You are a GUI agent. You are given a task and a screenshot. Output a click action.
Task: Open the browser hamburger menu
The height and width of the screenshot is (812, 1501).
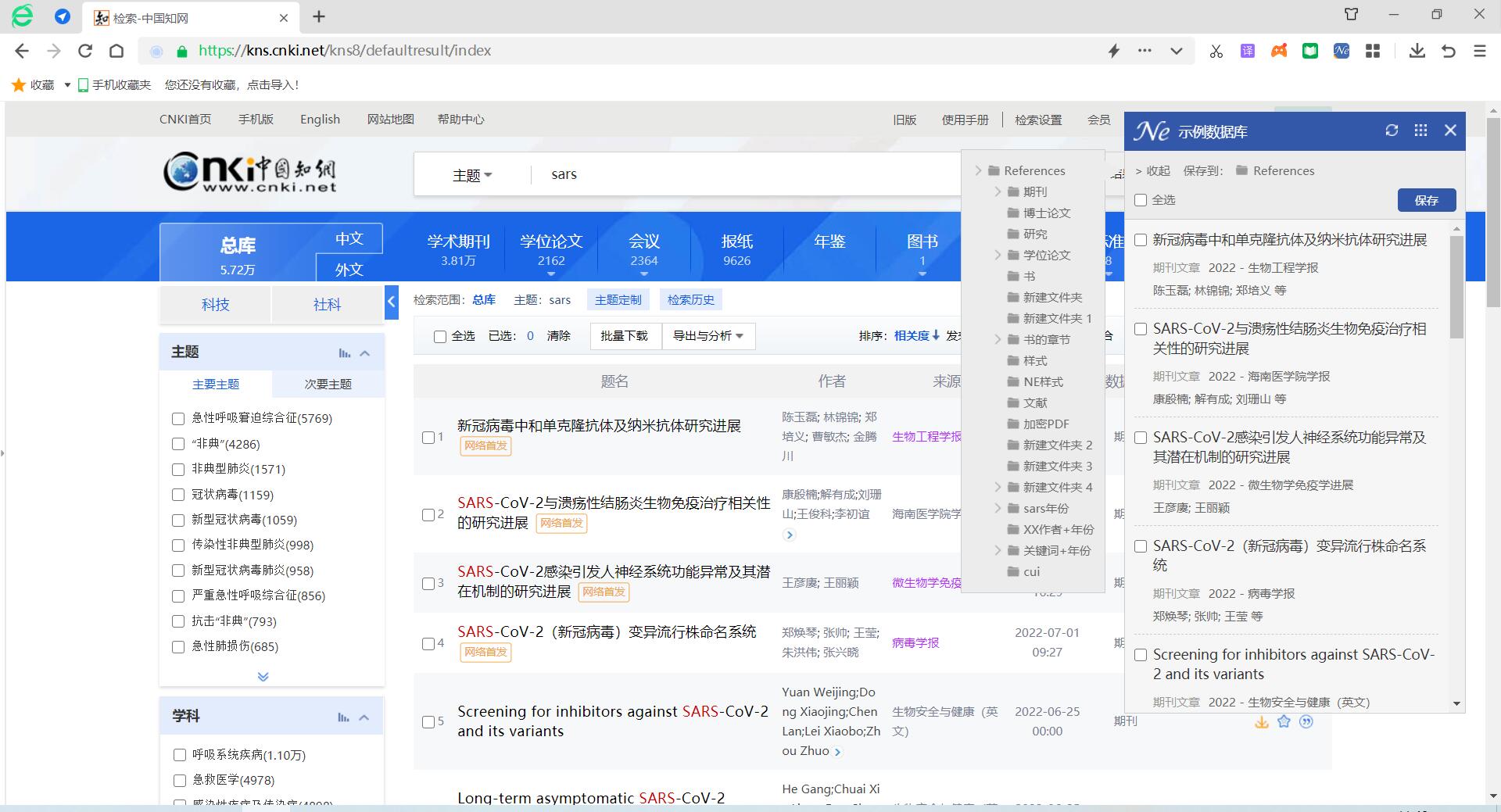1480,51
